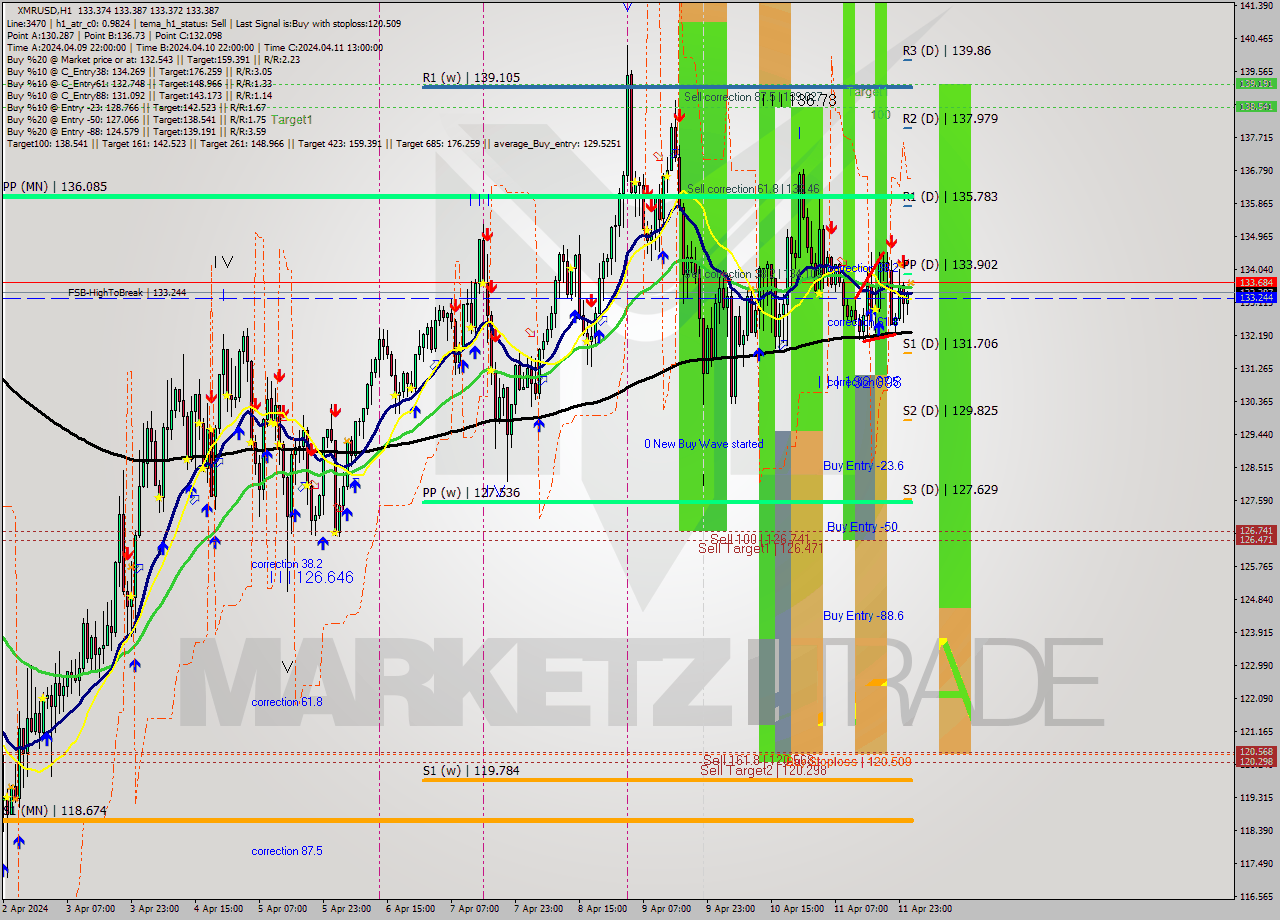Image resolution: width=1280 pixels, height=920 pixels.
Task: Click the '11 Apr 23:00' time axis label
Action: pos(925,909)
